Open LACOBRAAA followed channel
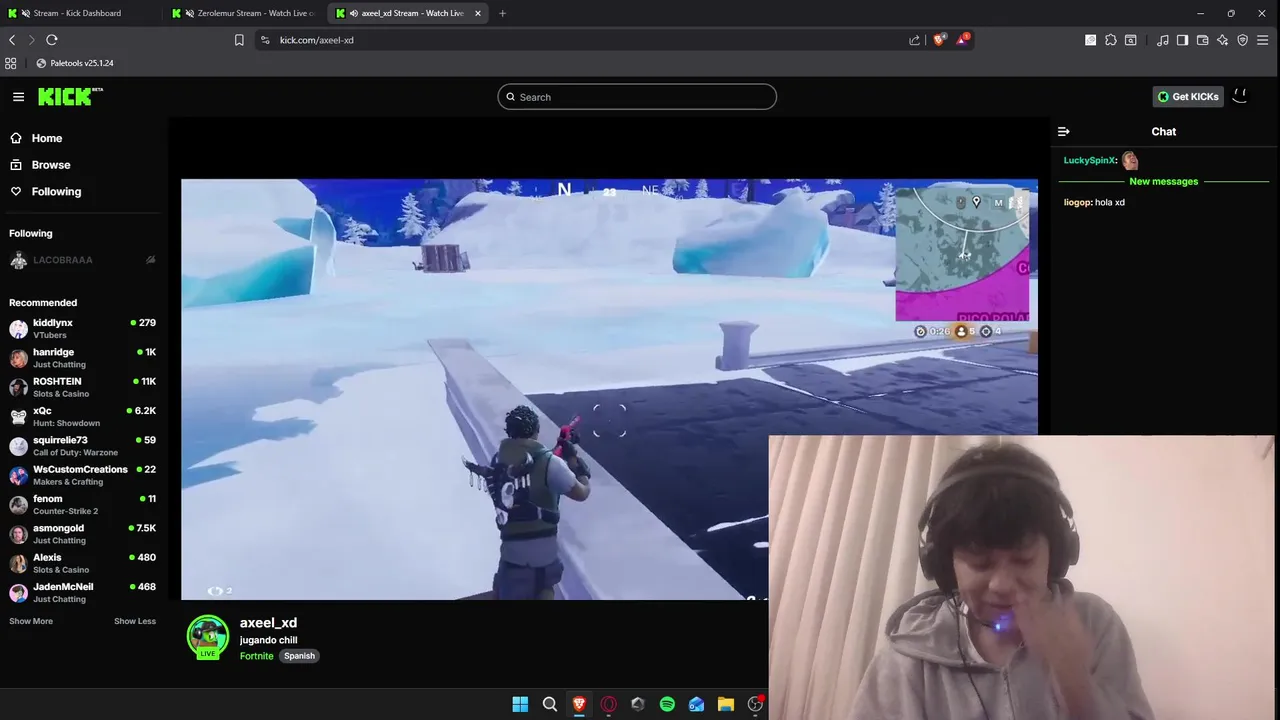 pos(83,260)
